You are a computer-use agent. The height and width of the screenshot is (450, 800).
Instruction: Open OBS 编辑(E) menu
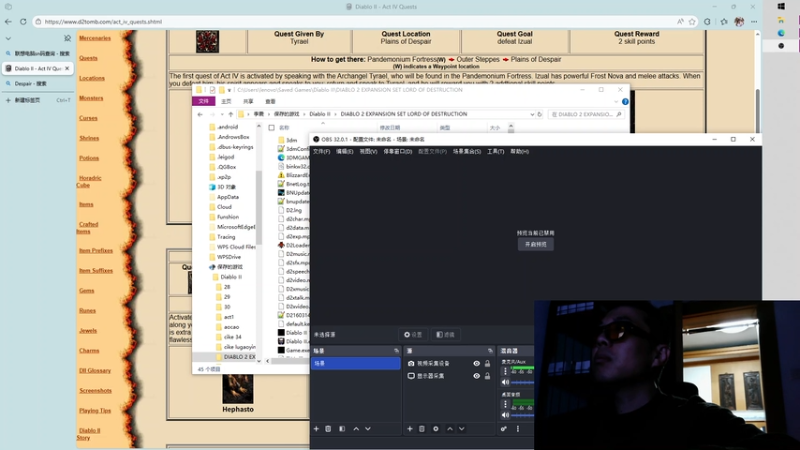(x=344, y=152)
